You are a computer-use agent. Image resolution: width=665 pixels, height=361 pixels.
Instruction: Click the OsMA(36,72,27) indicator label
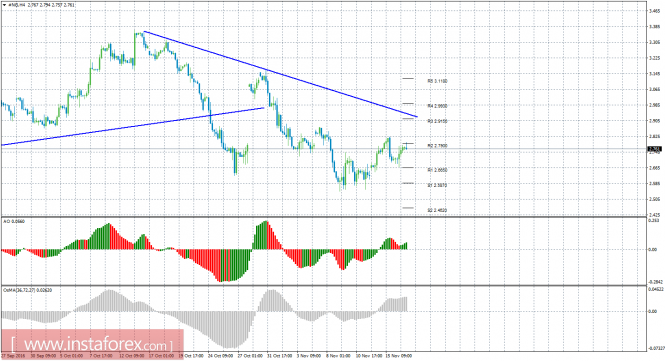coord(27,291)
